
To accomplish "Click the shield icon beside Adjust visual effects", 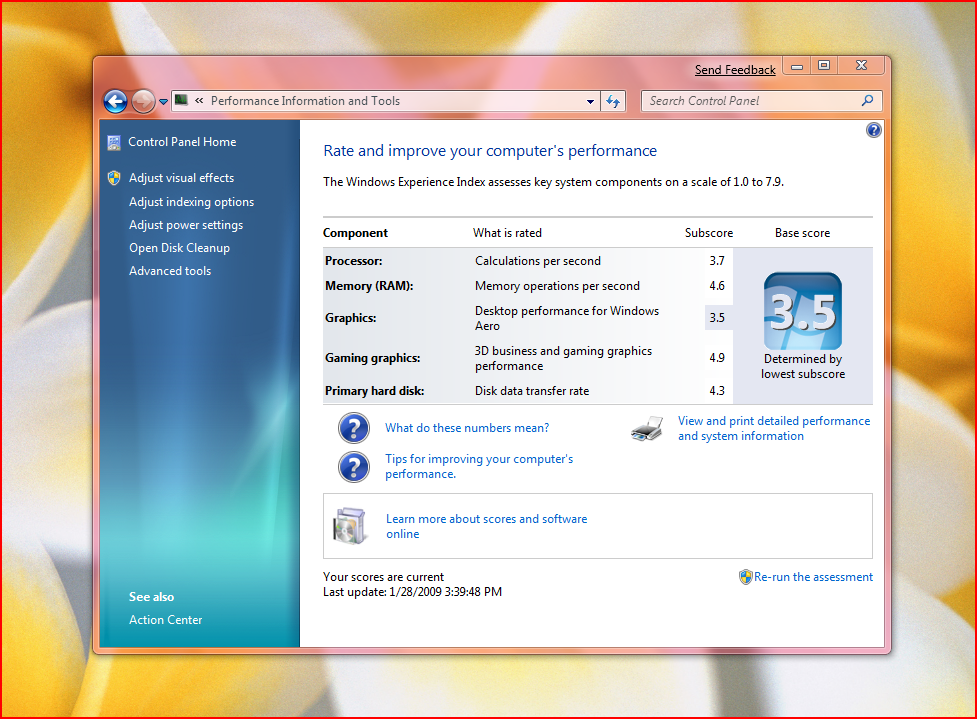I will [x=114, y=178].
